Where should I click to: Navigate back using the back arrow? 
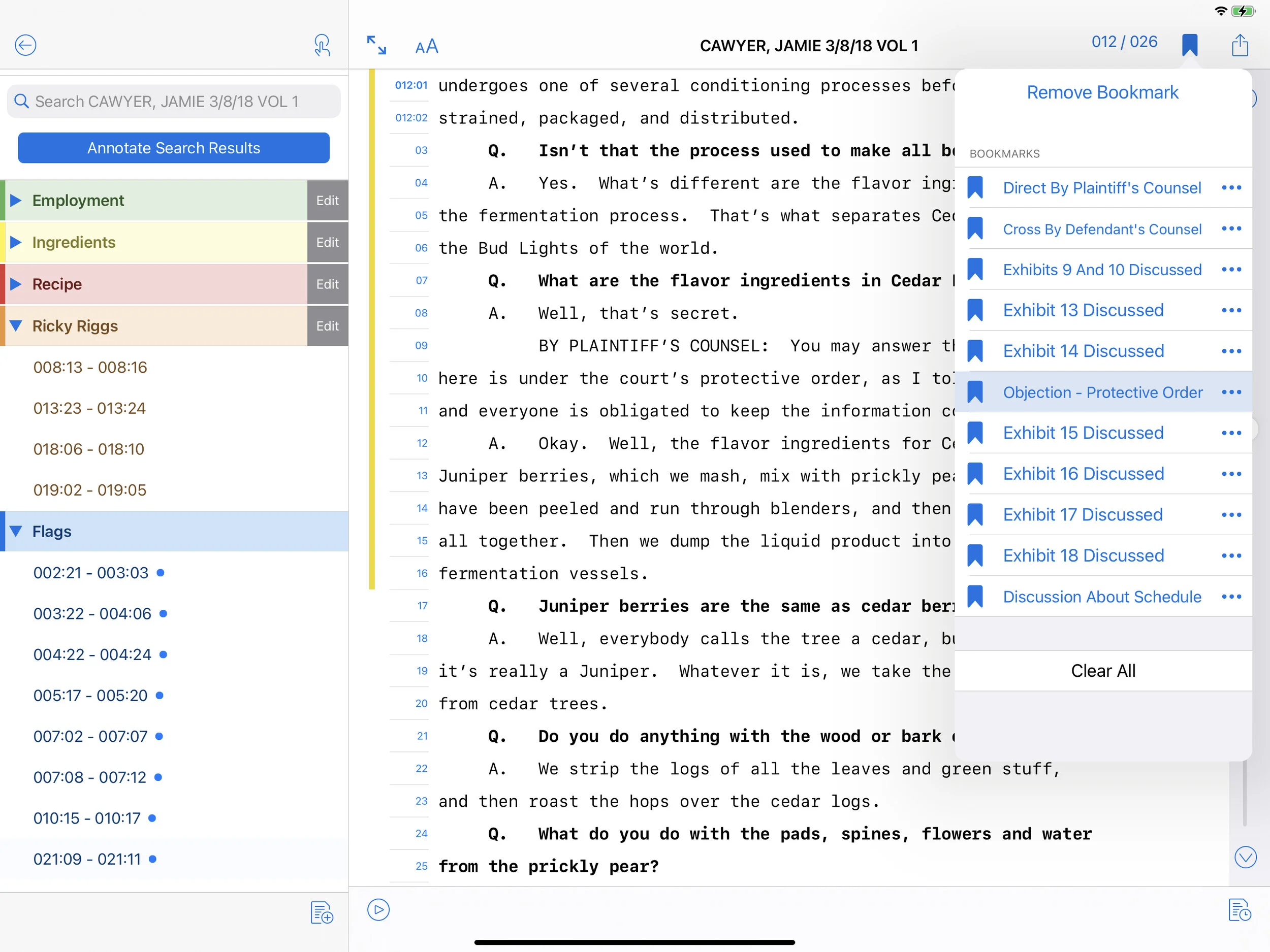pyautogui.click(x=25, y=45)
